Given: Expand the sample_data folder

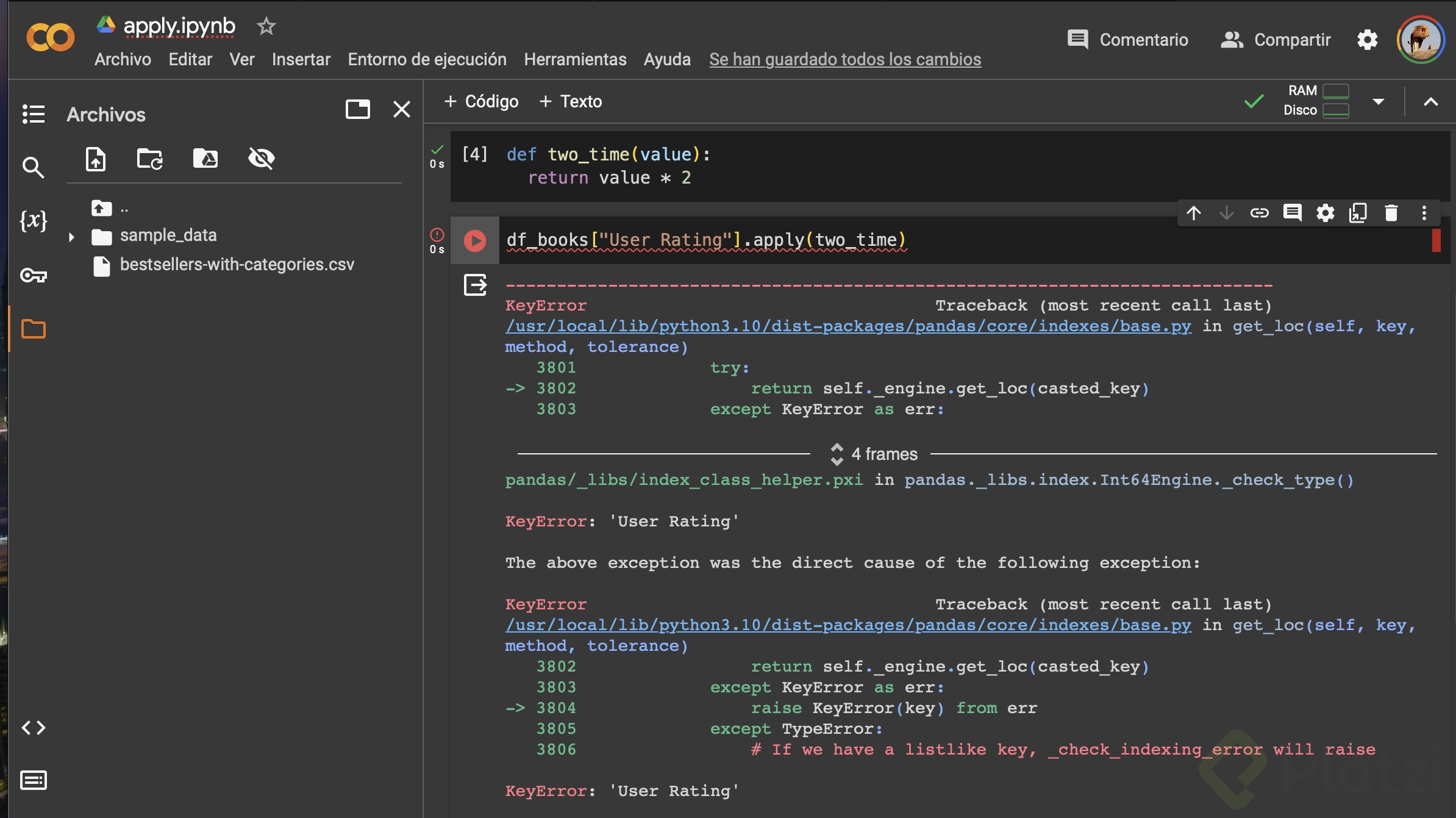Looking at the screenshot, I should click(71, 237).
